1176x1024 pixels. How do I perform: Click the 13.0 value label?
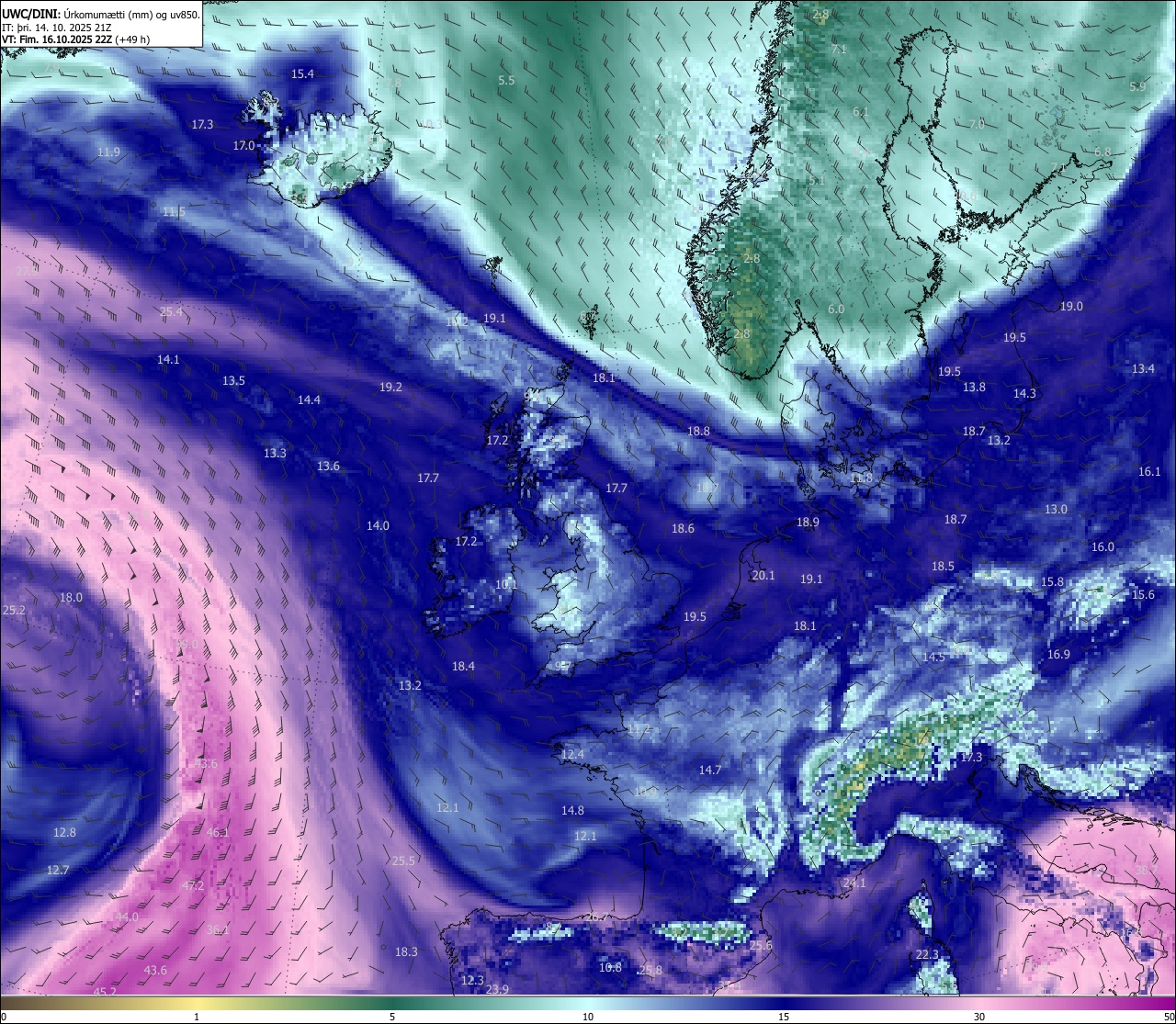1056,509
